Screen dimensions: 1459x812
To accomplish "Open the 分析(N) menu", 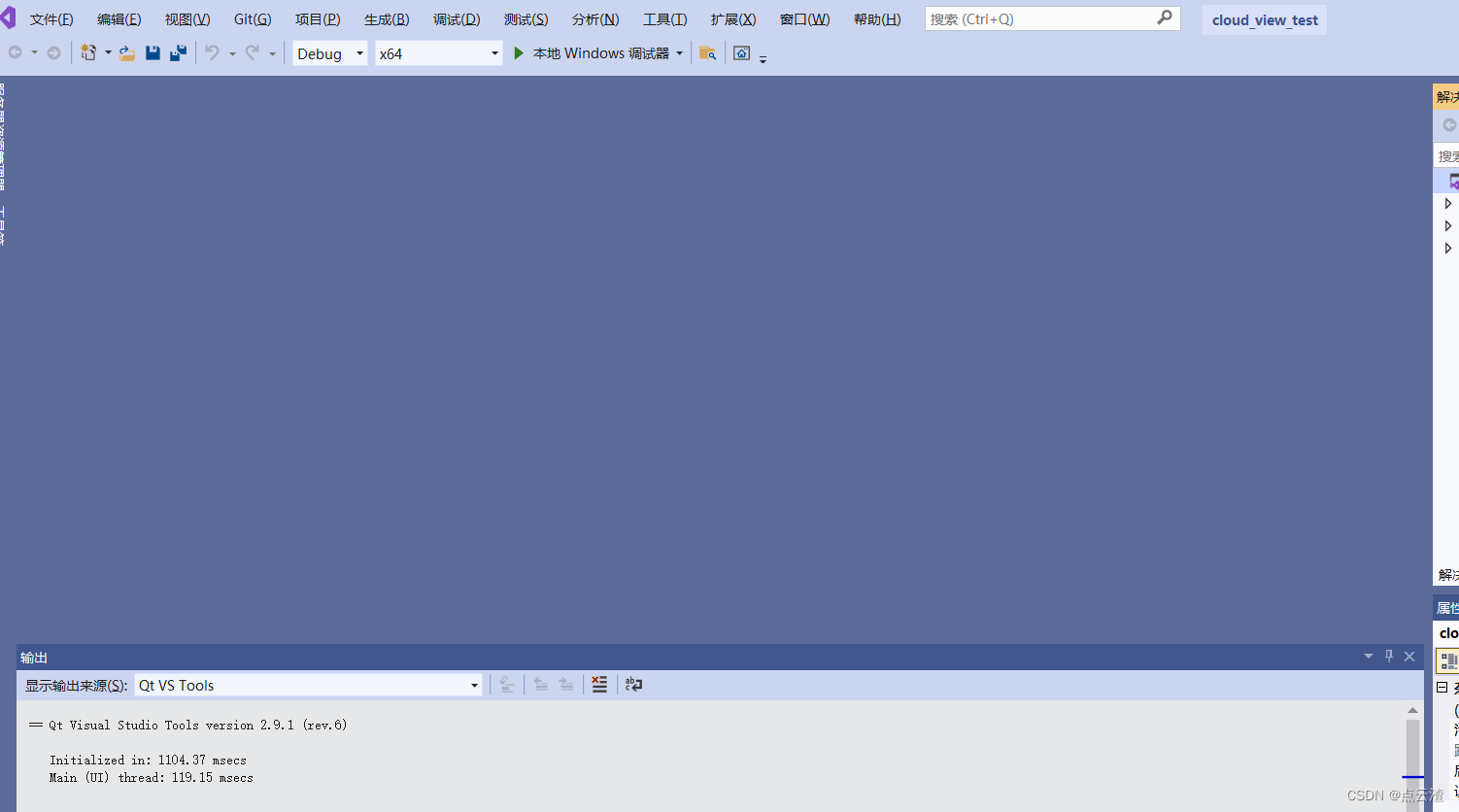I will coord(595,19).
